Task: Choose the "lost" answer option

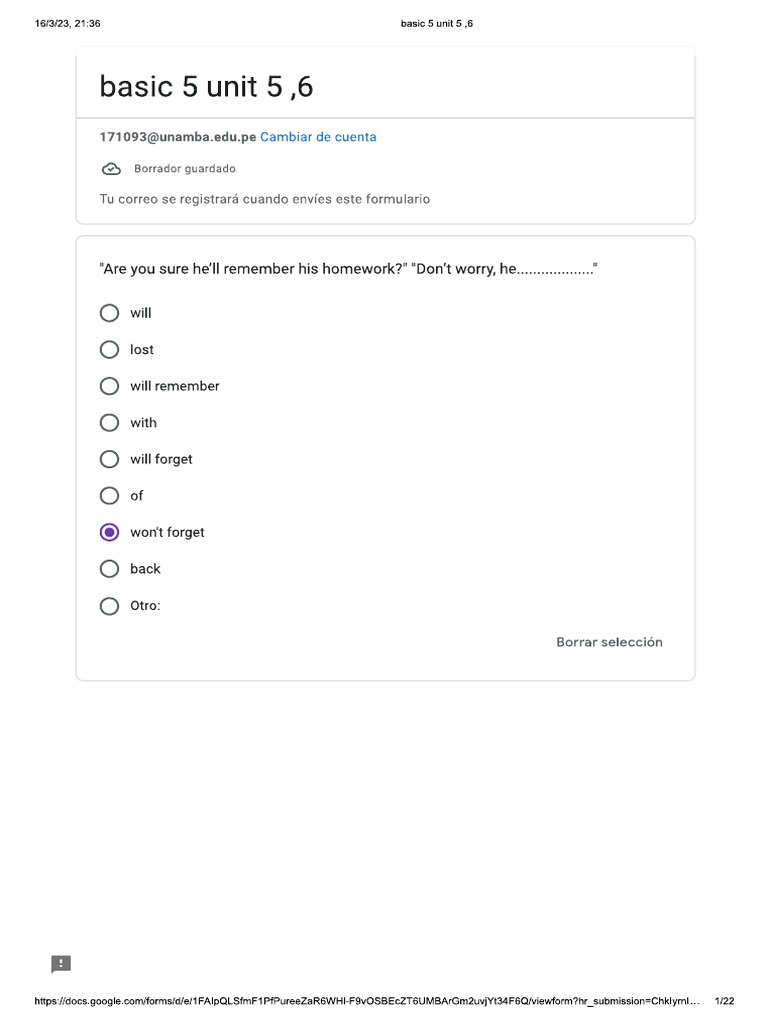Action: click(x=110, y=350)
